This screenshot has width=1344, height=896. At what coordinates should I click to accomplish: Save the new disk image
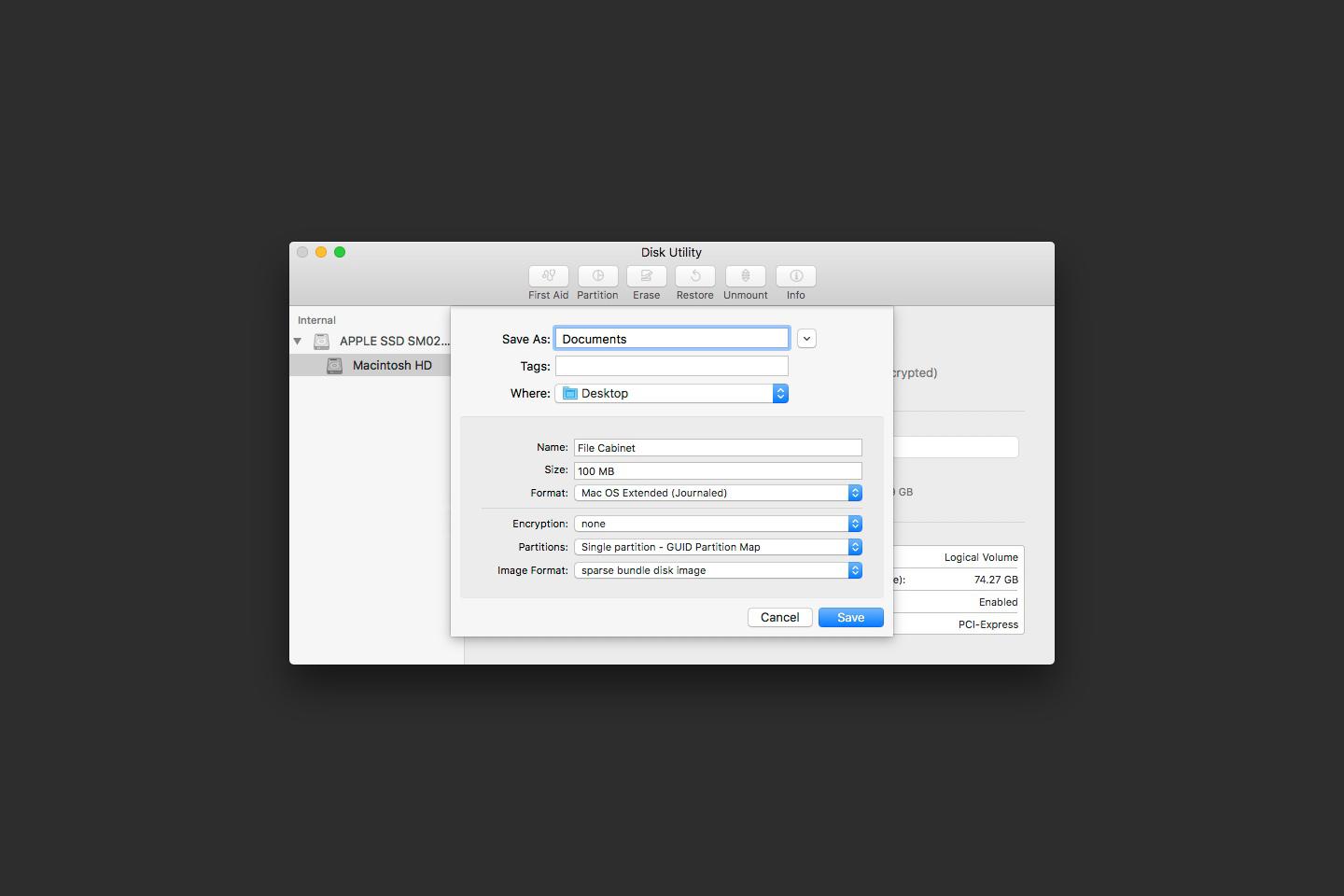(x=849, y=617)
